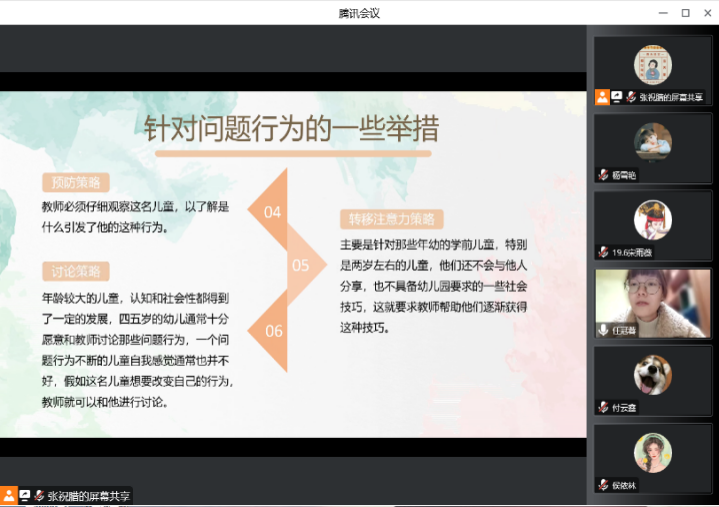Viewport: 719px width, 507px height.
Task: Open 任冠蓉's live video tile
Action: coord(653,300)
